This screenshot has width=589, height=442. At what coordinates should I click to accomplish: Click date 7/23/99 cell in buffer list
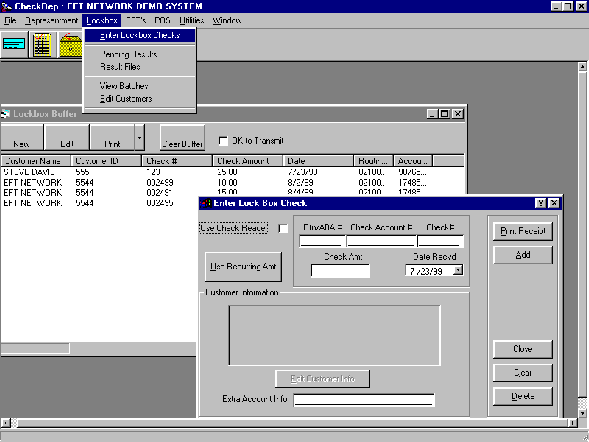pos(302,172)
